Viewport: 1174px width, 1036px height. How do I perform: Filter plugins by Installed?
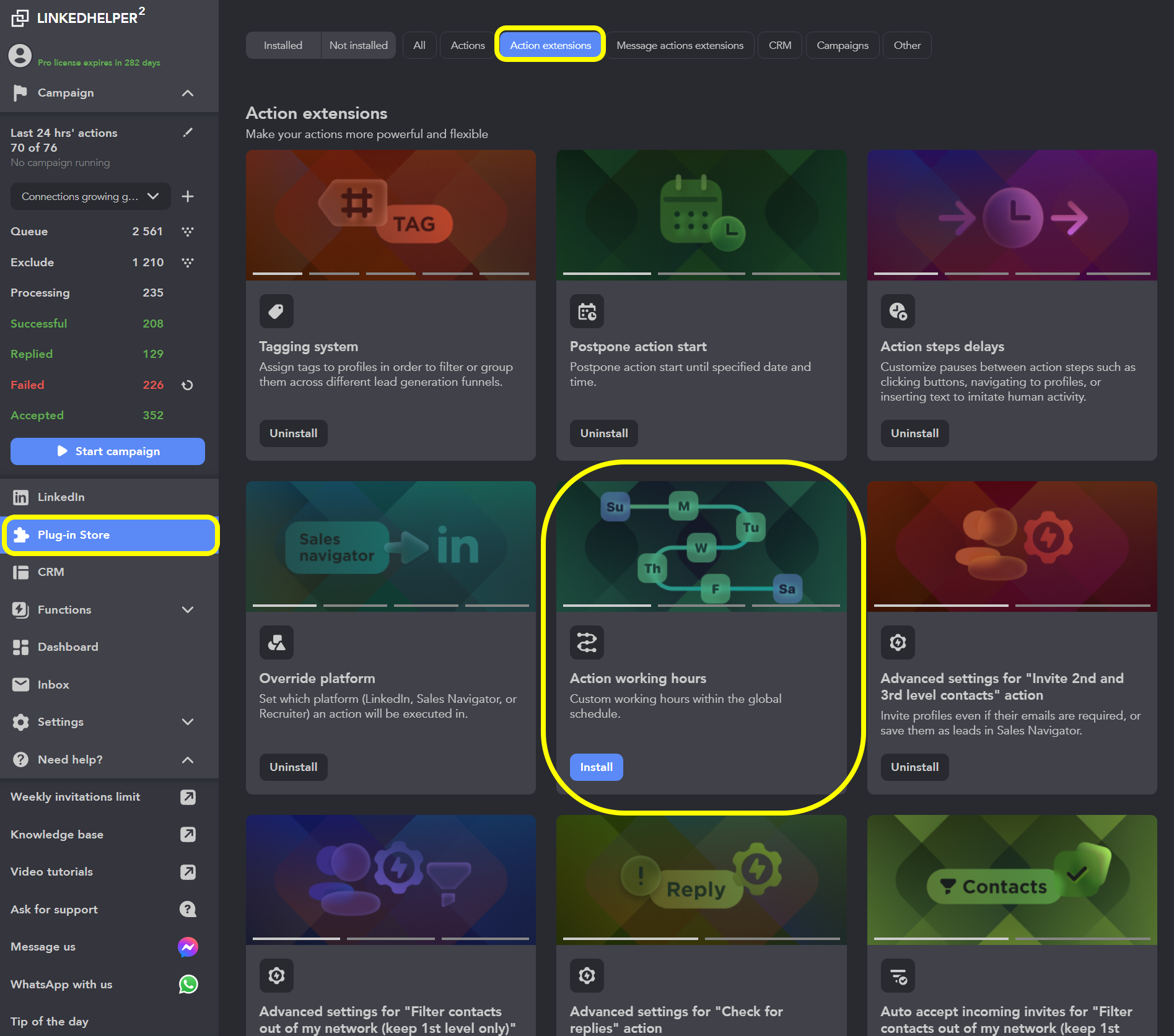(x=283, y=45)
